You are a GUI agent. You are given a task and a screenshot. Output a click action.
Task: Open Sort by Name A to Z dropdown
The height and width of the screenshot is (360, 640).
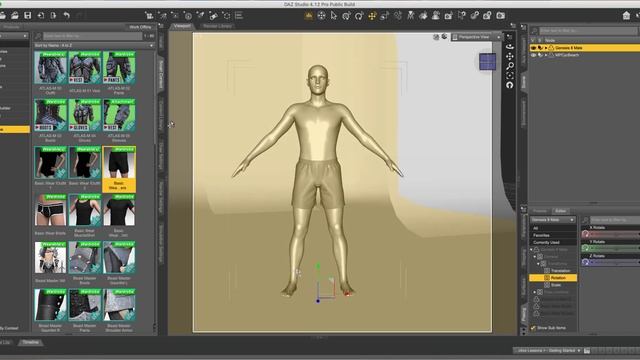point(94,45)
